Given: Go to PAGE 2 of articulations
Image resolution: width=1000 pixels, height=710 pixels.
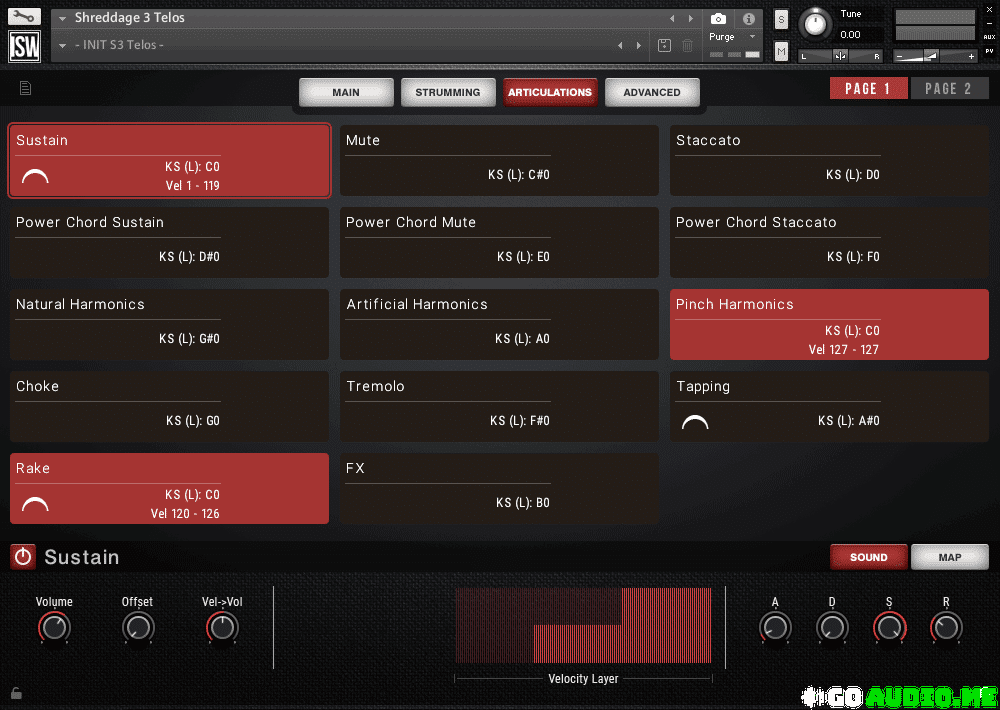Looking at the screenshot, I should pos(948,88).
